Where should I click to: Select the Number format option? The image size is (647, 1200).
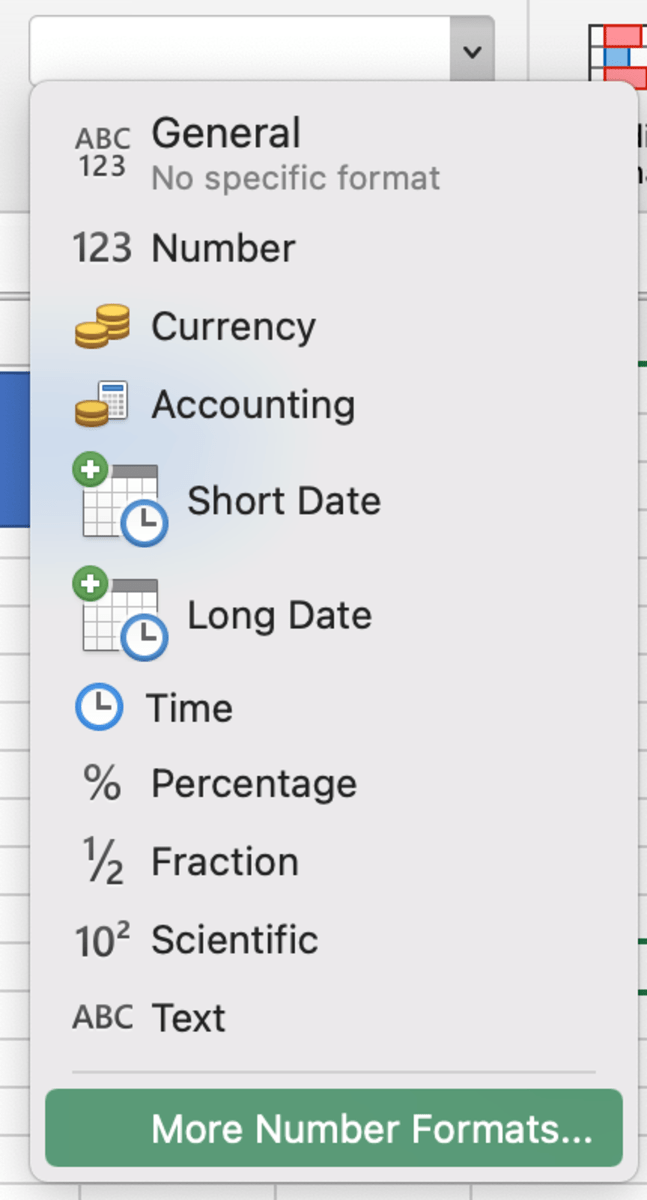223,248
